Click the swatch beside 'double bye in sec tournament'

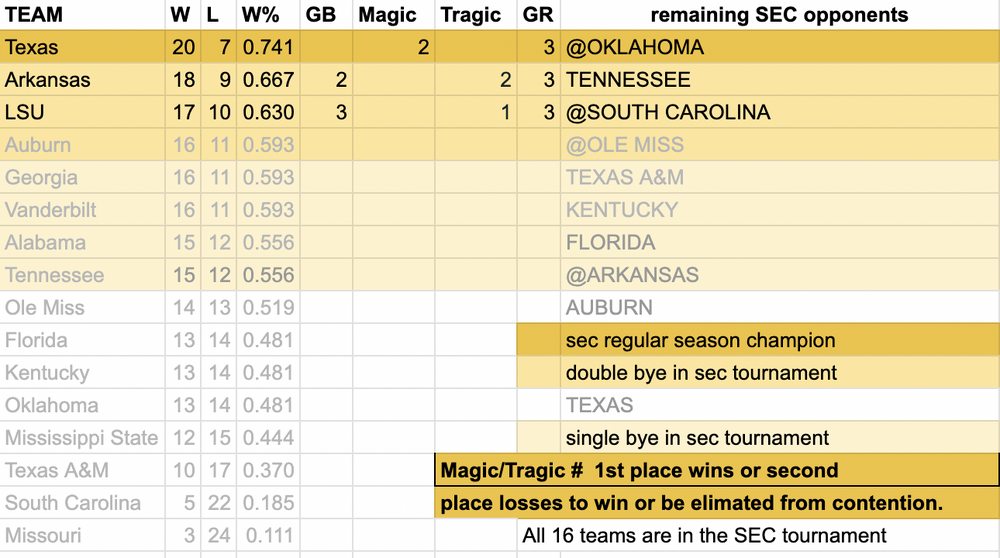pyautogui.click(x=538, y=373)
